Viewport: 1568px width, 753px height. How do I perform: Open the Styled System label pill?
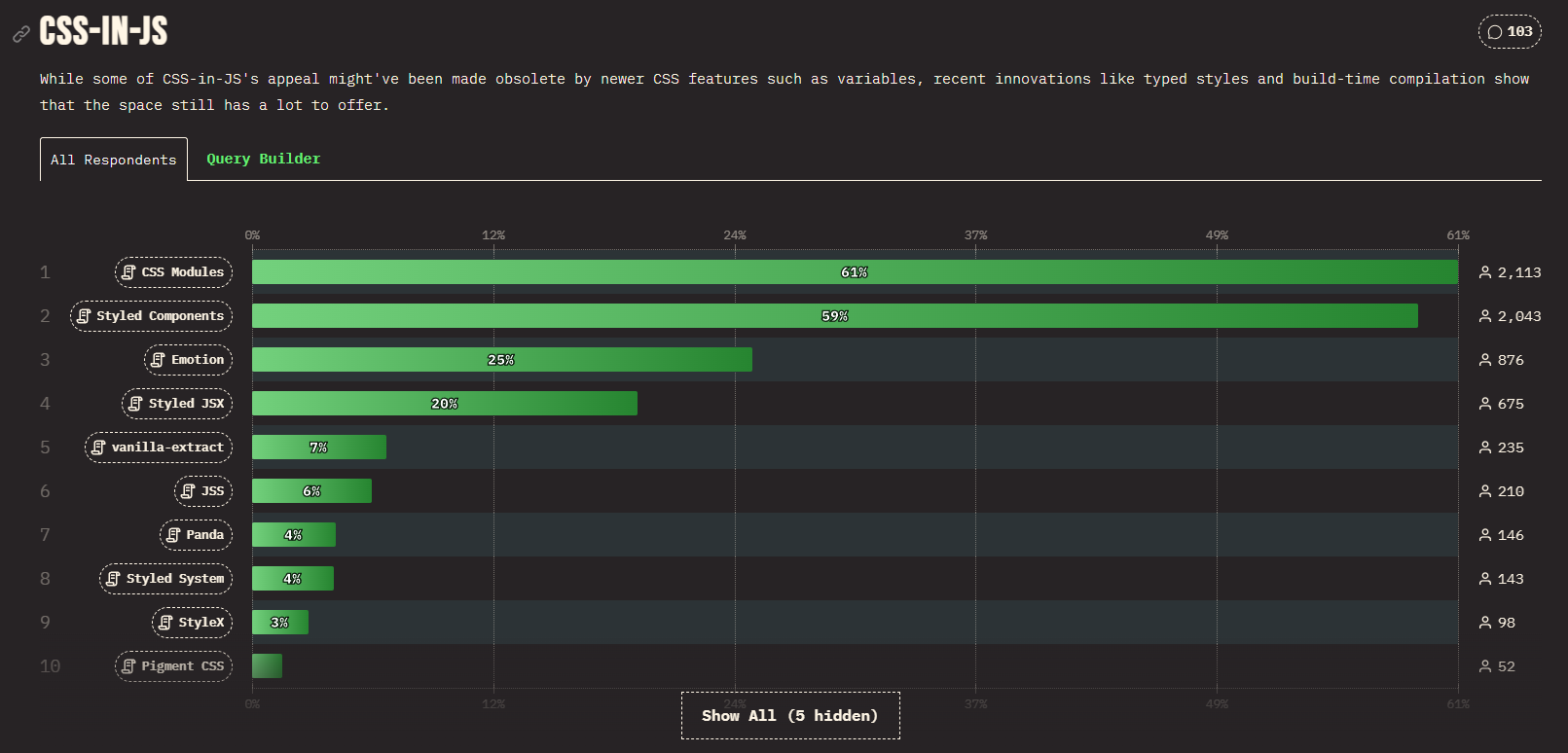(x=166, y=579)
